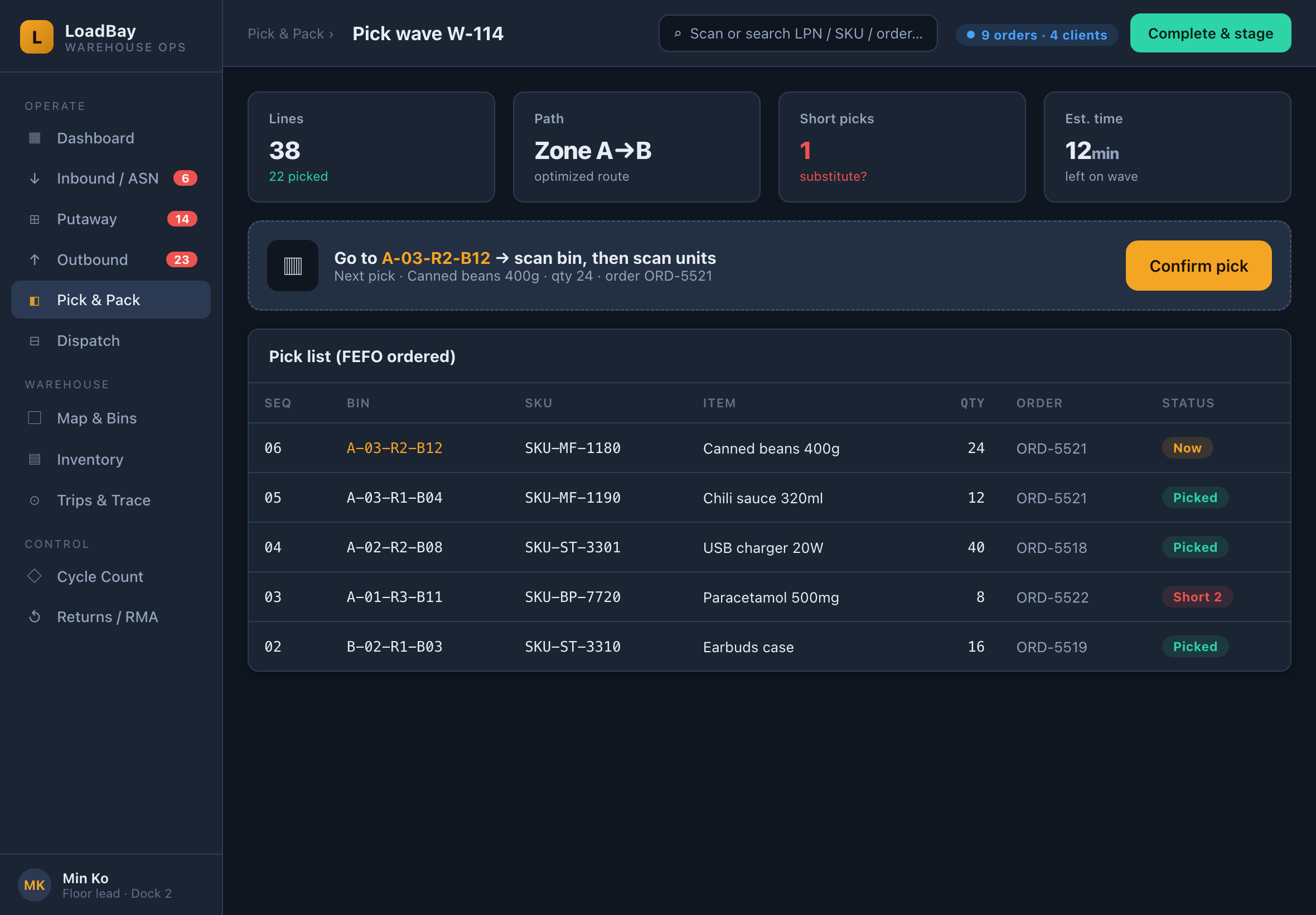Go to Cycle Count
Image resolution: width=1316 pixels, height=915 pixels.
[111, 576]
